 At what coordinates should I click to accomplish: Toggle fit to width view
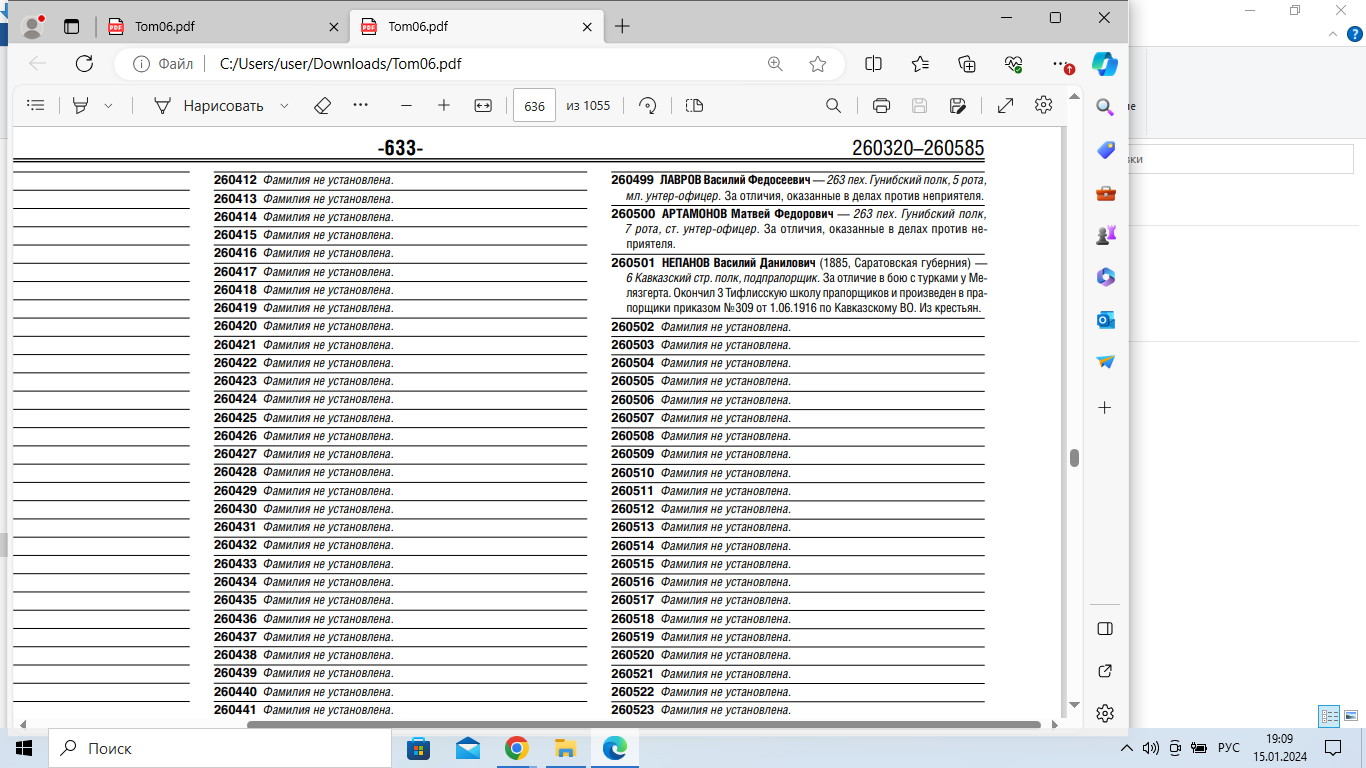pyautogui.click(x=483, y=105)
